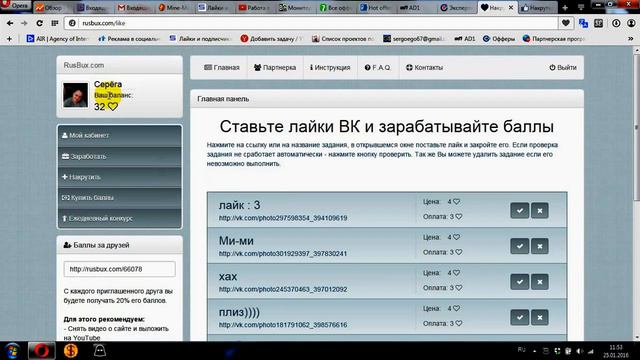Open Инструкция in the site navigation
The width and height of the screenshot is (640, 360).
click(x=330, y=68)
